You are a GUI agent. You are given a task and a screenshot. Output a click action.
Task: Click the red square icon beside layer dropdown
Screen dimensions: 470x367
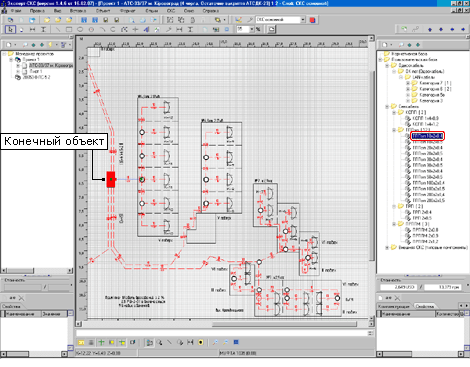[312, 20]
